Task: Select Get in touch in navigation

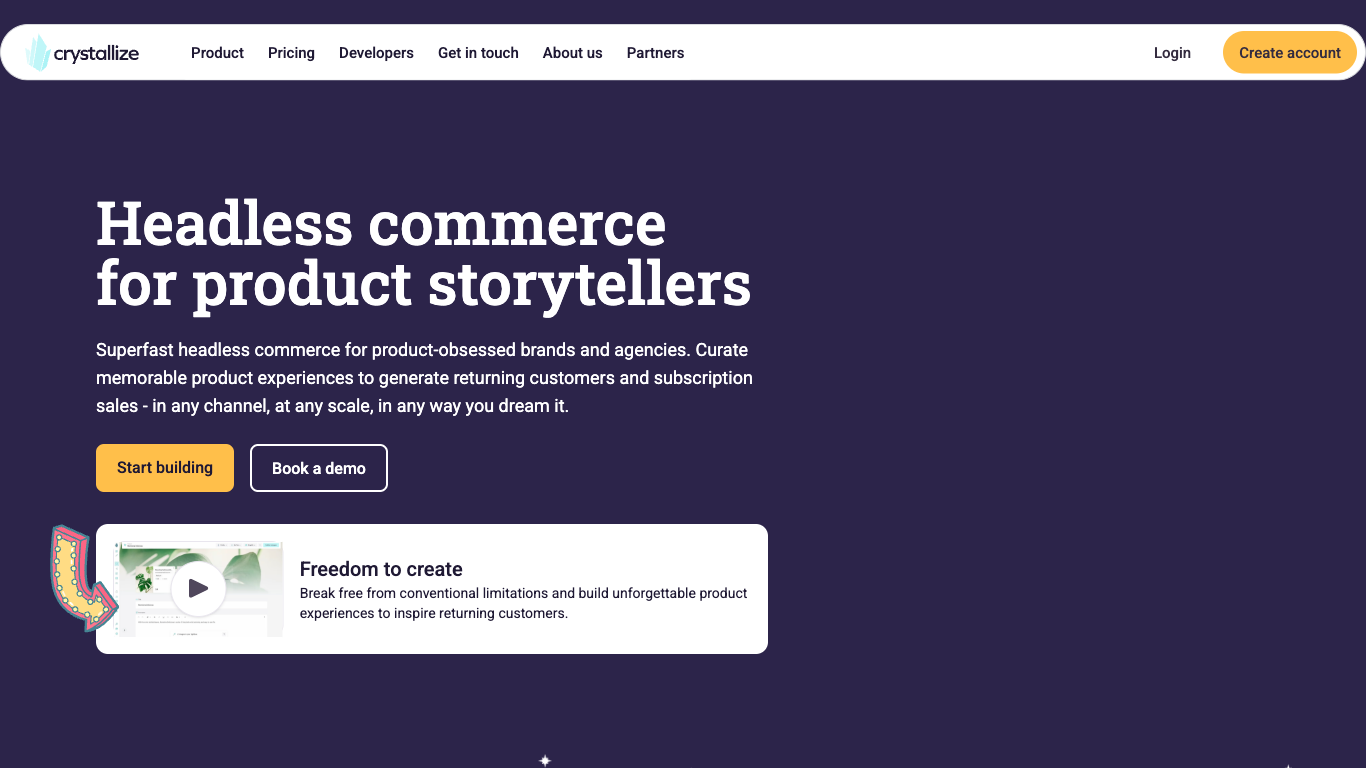Action: [x=478, y=53]
